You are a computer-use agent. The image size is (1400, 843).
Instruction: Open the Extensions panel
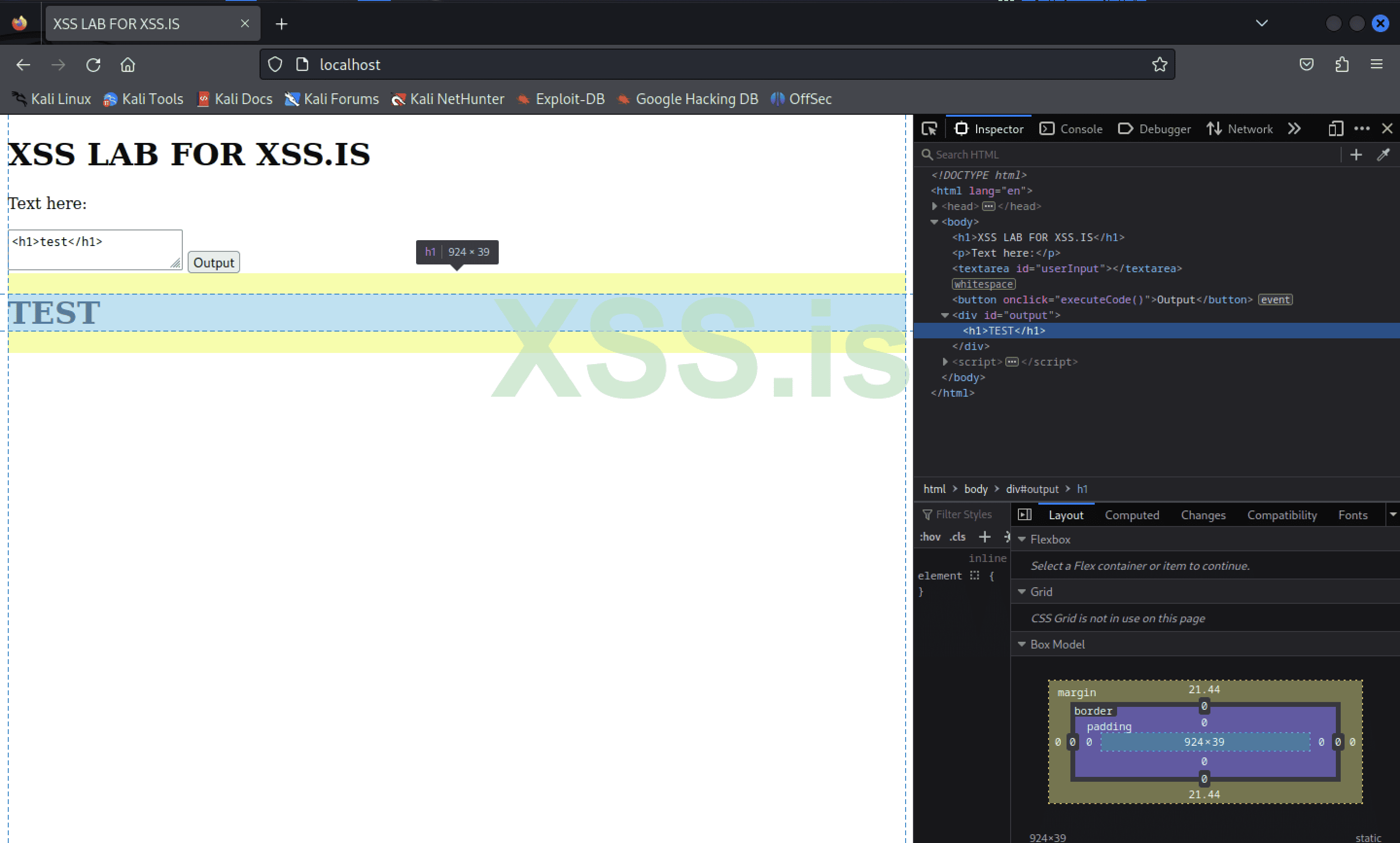click(x=1342, y=64)
